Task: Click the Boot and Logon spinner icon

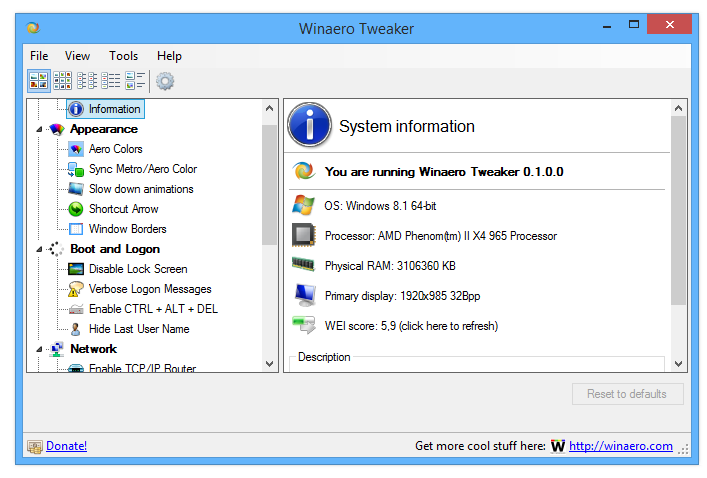Action: point(57,249)
